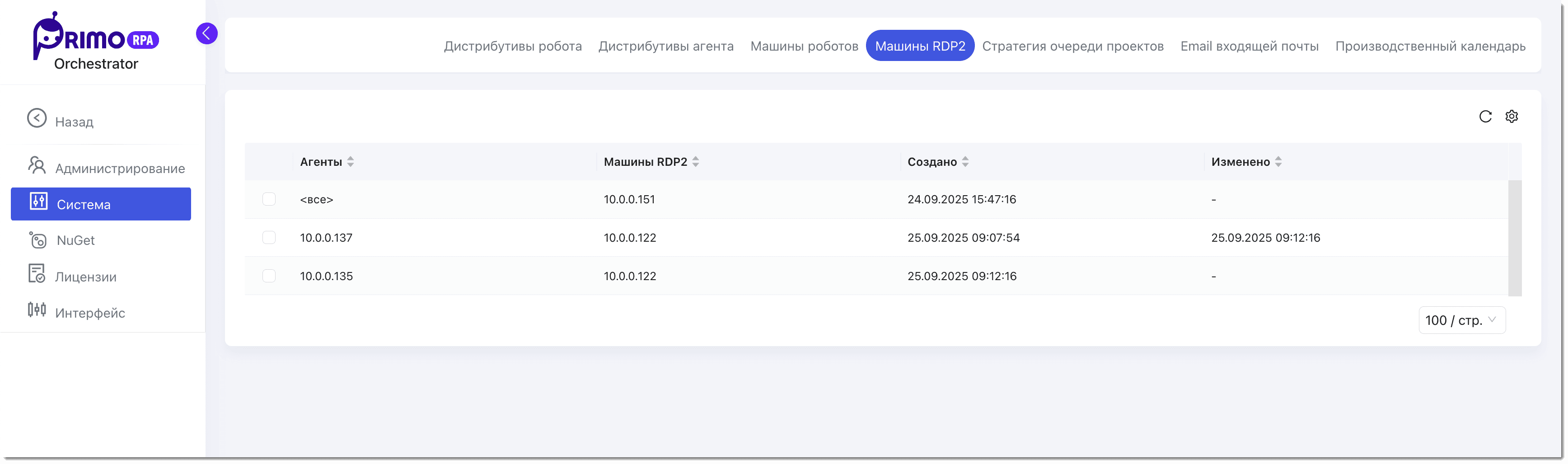Click the NuGet package icon
The image size is (1568, 464).
(x=38, y=240)
